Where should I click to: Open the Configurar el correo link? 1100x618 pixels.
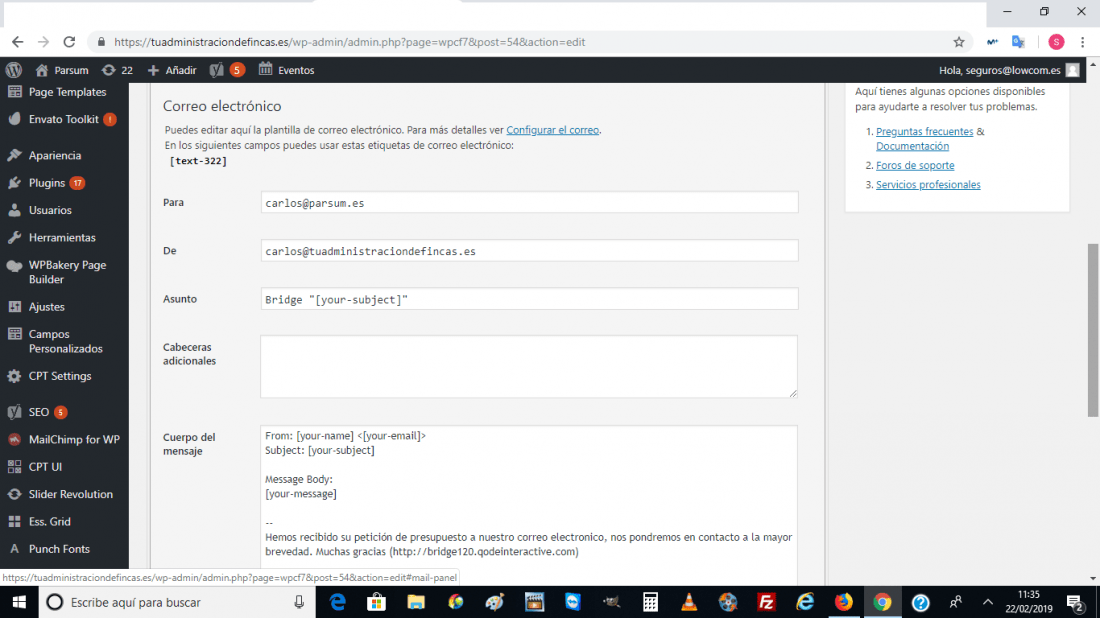pyautogui.click(x=552, y=130)
